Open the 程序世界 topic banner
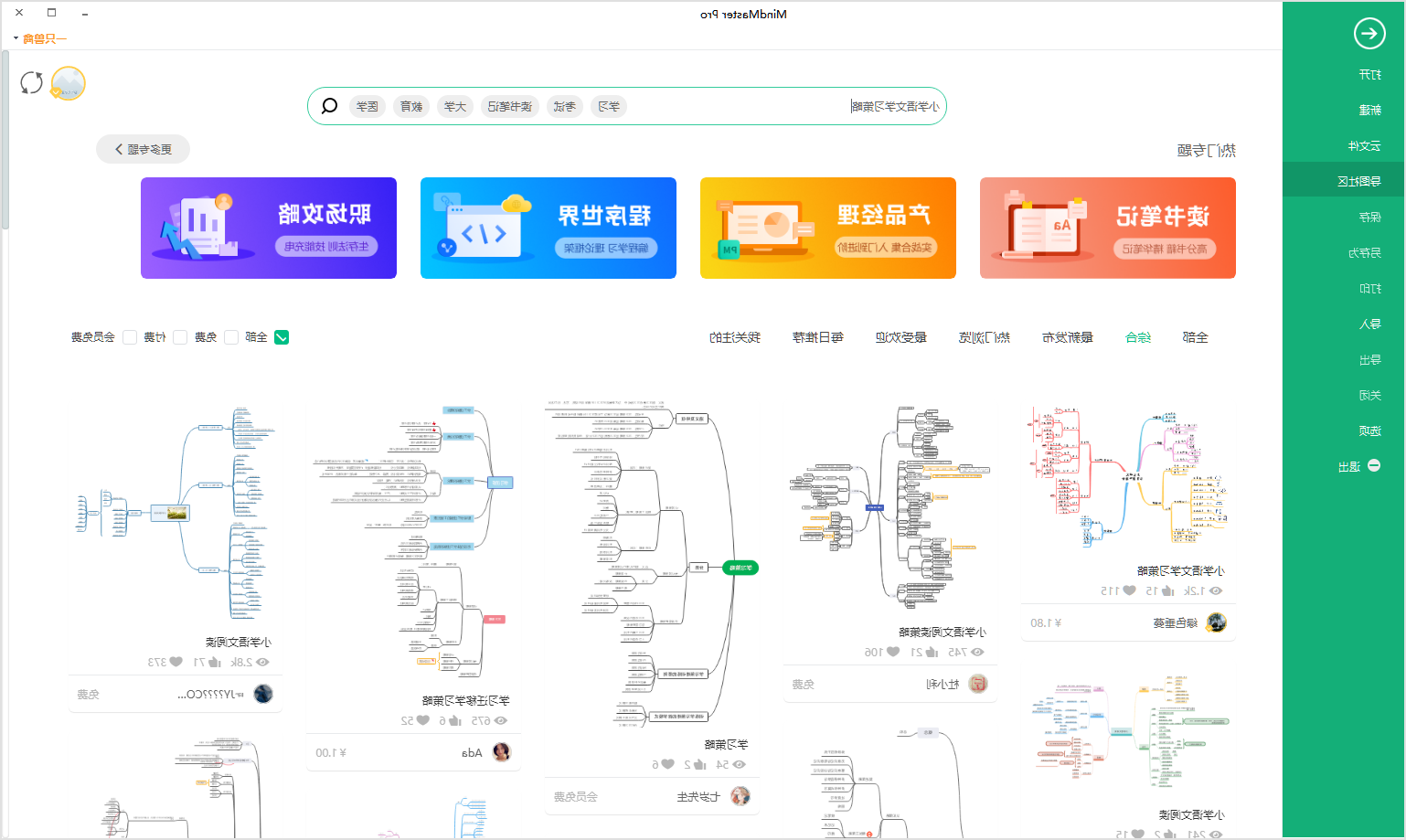This screenshot has height=840, width=1406. [549, 228]
